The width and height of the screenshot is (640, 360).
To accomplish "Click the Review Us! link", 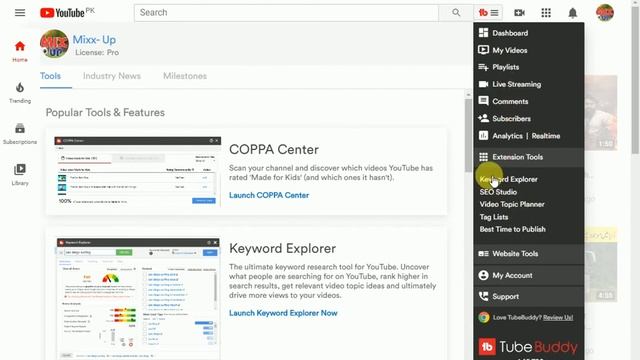I will pyautogui.click(x=558, y=318).
